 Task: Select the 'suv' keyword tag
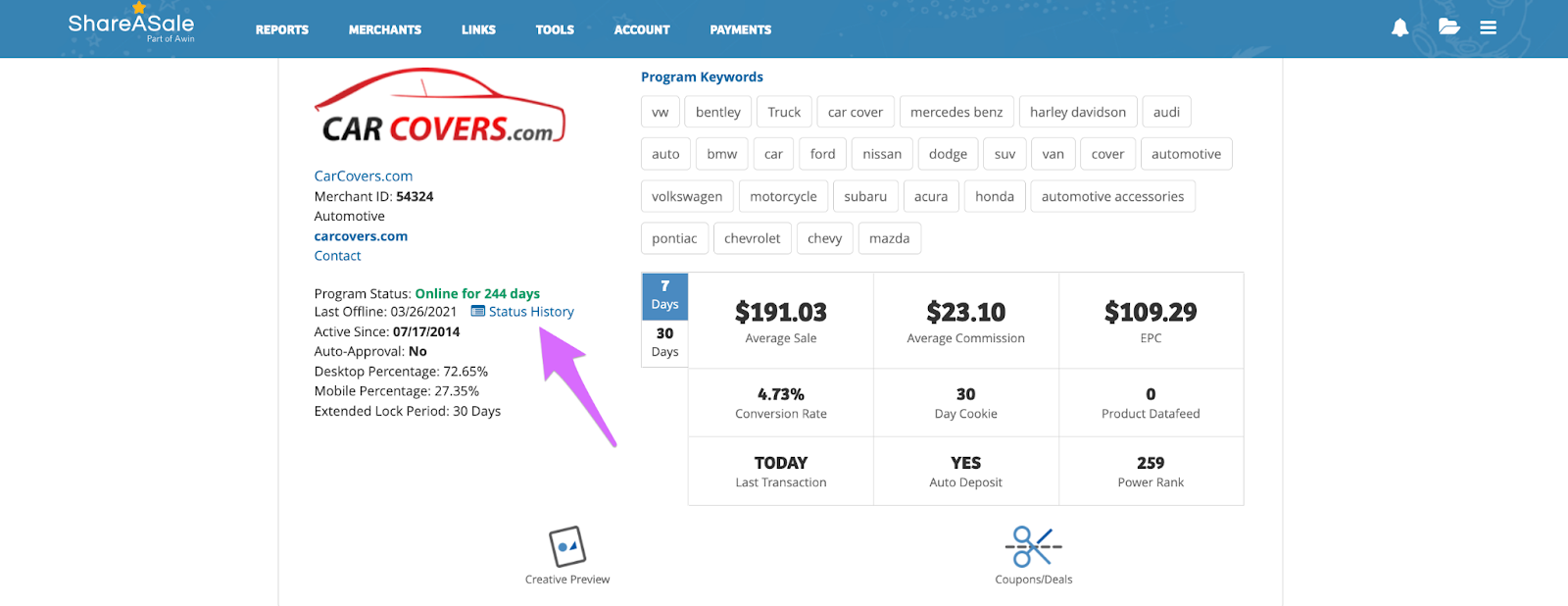tap(1005, 154)
